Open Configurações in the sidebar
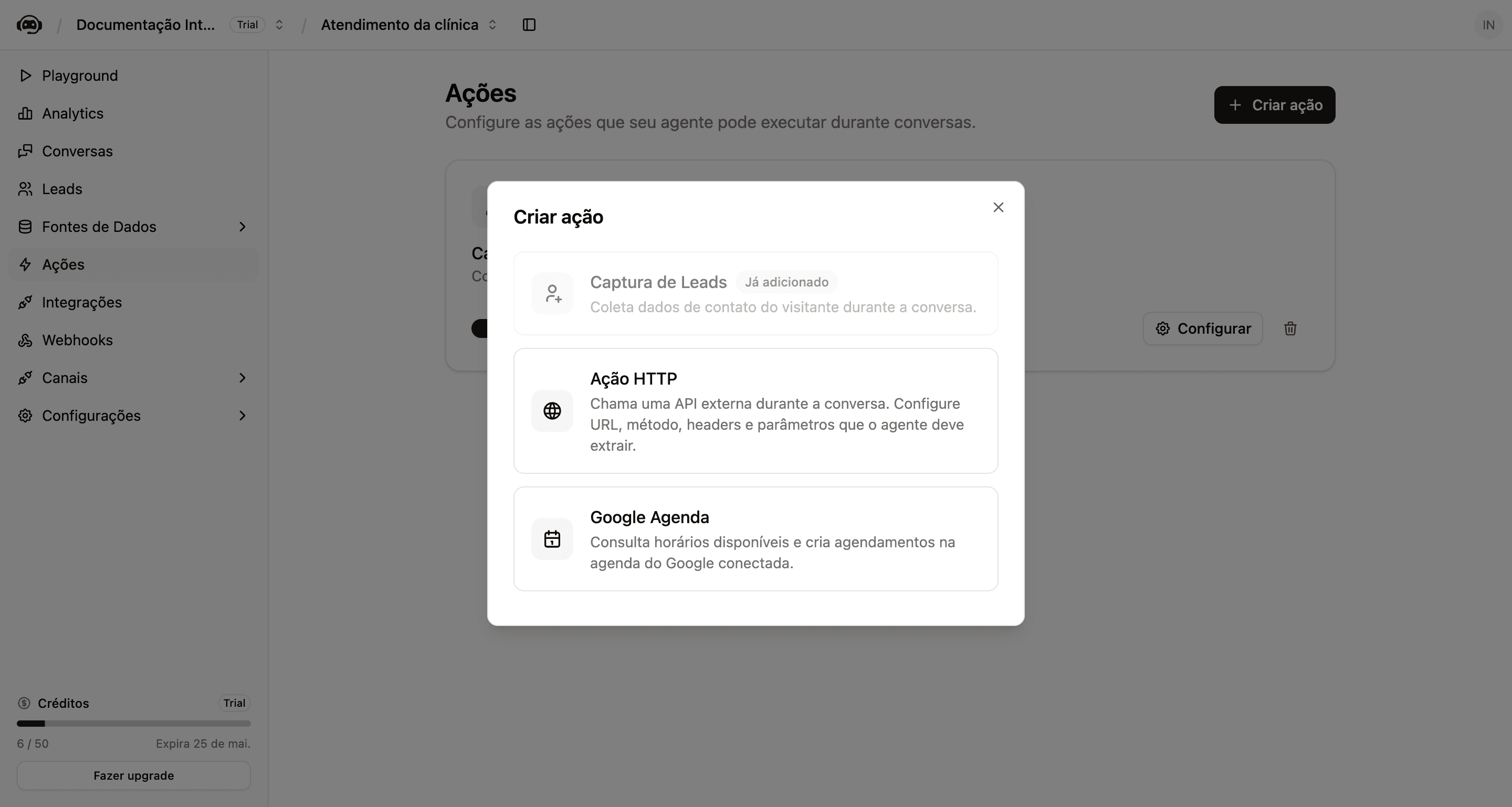Viewport: 1512px width, 807px height. tap(134, 416)
